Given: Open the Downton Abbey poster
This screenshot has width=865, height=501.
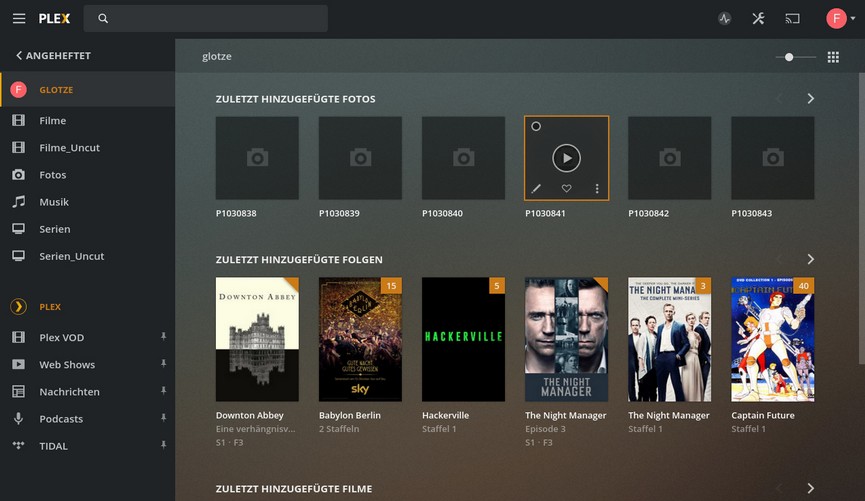Looking at the screenshot, I should (x=257, y=339).
